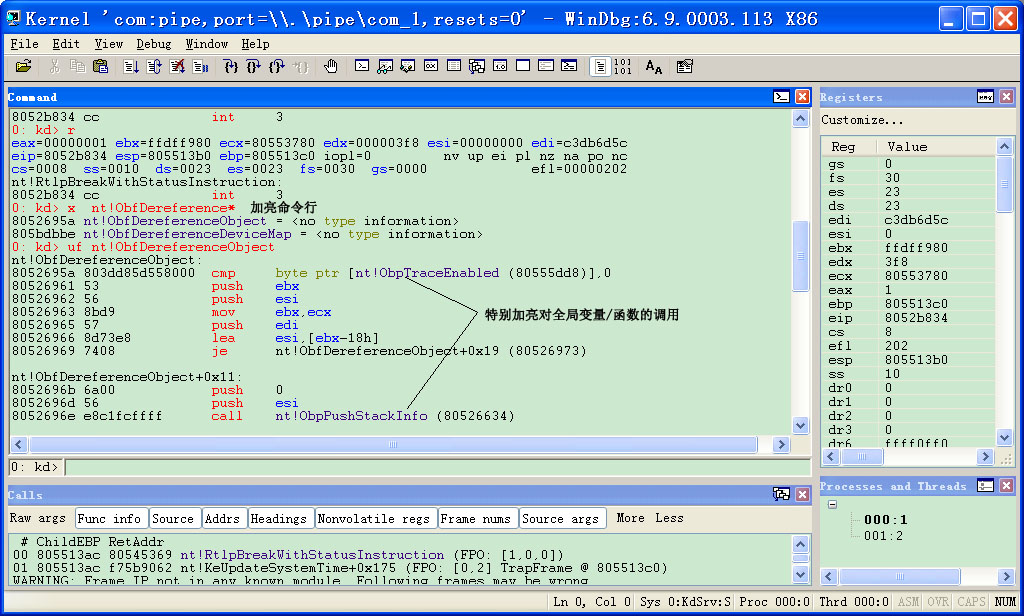1024x616 pixels.
Task: Open the View menu
Action: [x=108, y=44]
